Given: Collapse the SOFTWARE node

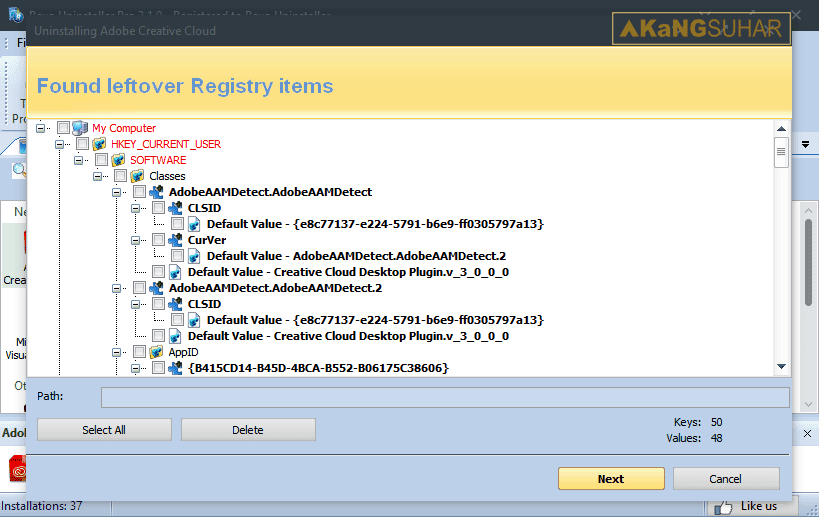Looking at the screenshot, I should [78, 160].
